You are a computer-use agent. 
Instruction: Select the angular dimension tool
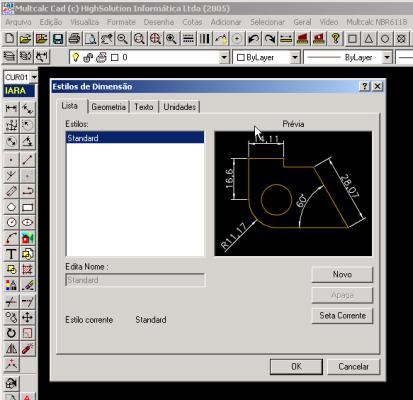coord(27,141)
